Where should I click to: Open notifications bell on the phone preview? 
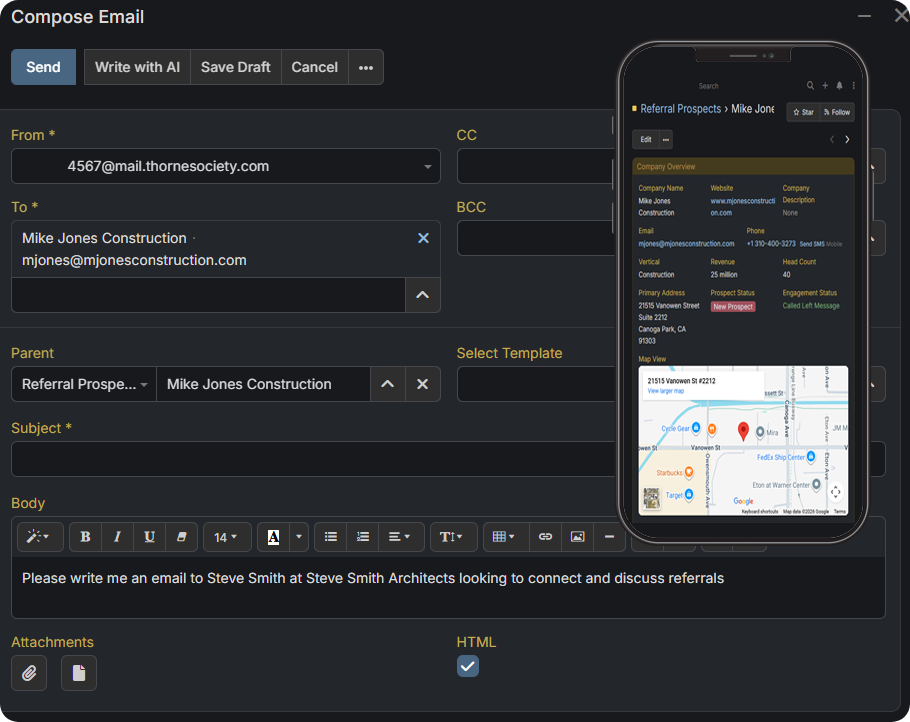(x=838, y=86)
